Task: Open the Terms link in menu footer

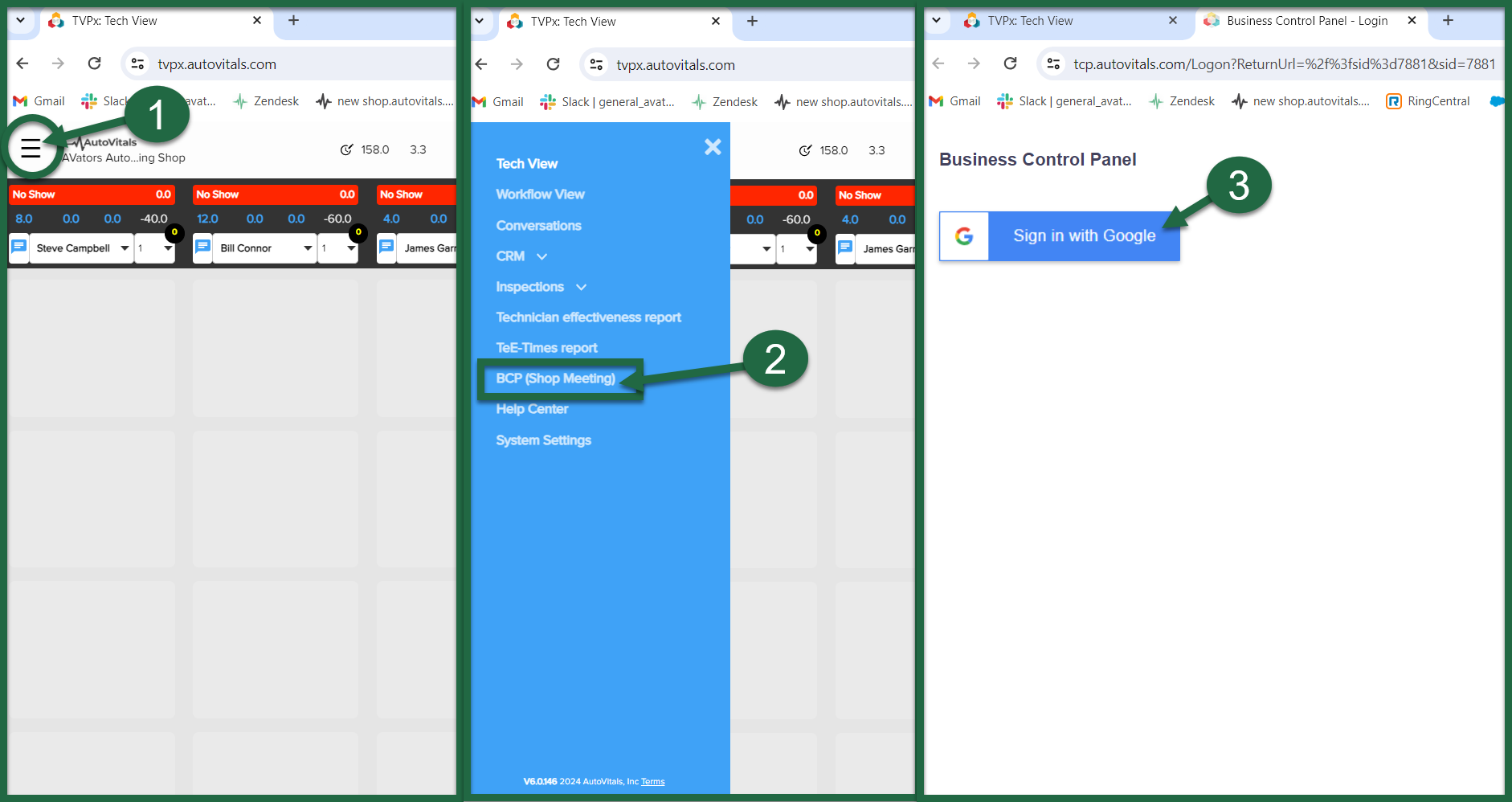Action: (x=652, y=782)
